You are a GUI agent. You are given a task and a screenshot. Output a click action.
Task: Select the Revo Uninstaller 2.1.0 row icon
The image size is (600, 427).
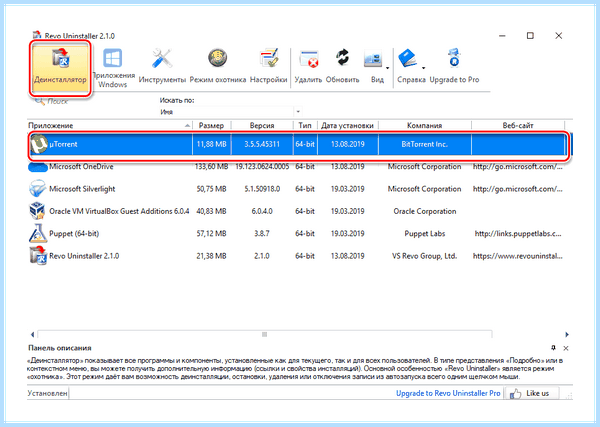(38, 256)
